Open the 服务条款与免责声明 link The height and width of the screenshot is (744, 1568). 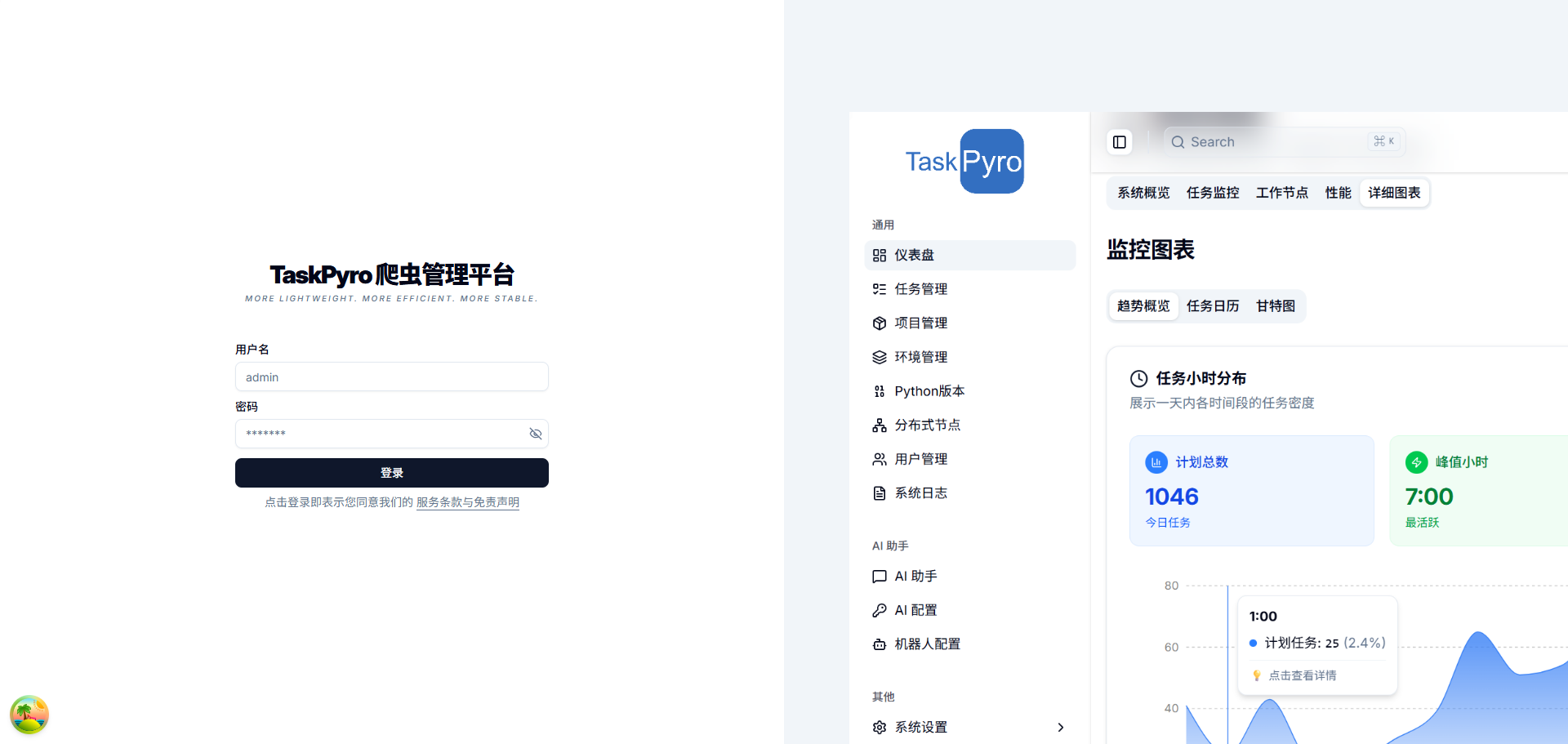467,502
